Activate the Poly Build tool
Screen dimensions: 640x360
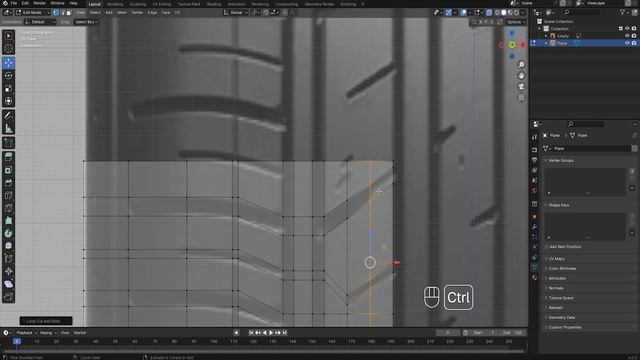coord(8,220)
